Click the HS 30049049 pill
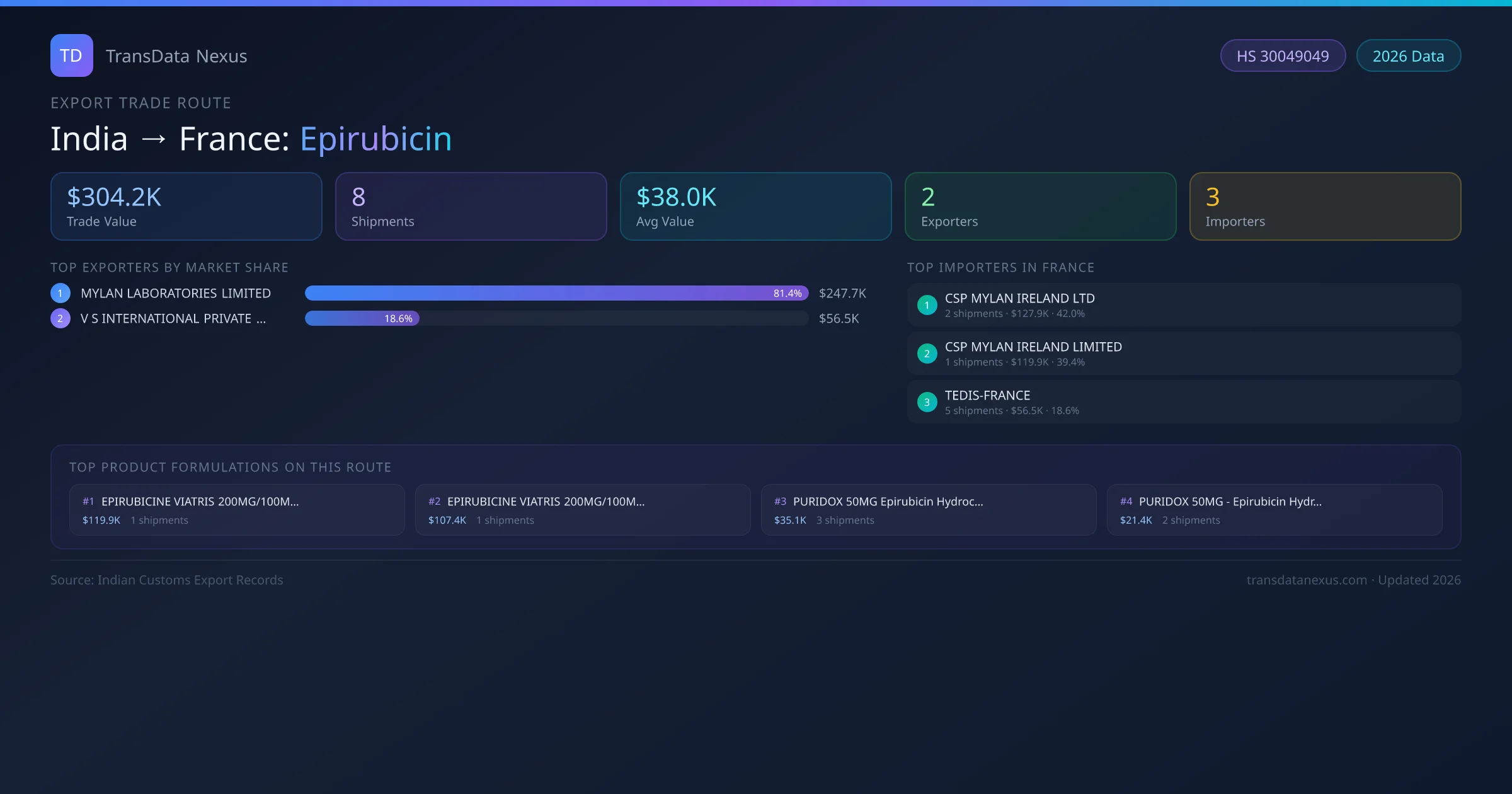1512x794 pixels. tap(1282, 56)
